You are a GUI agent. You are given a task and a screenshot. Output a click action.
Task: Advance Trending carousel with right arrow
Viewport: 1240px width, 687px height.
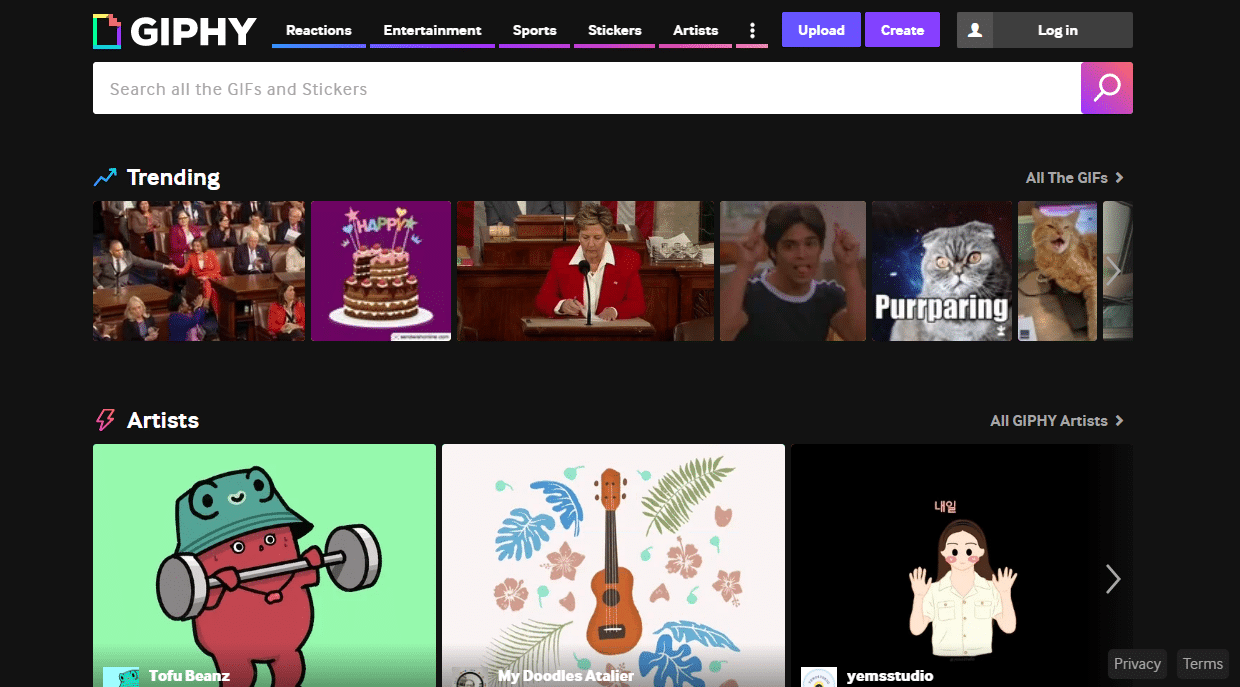coord(1113,270)
